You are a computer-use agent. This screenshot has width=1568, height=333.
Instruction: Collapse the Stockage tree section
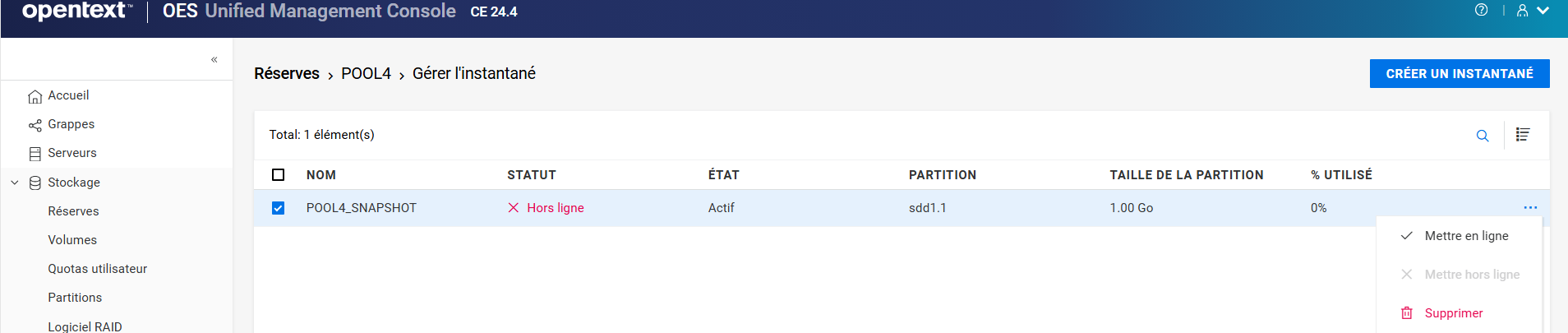(x=15, y=183)
